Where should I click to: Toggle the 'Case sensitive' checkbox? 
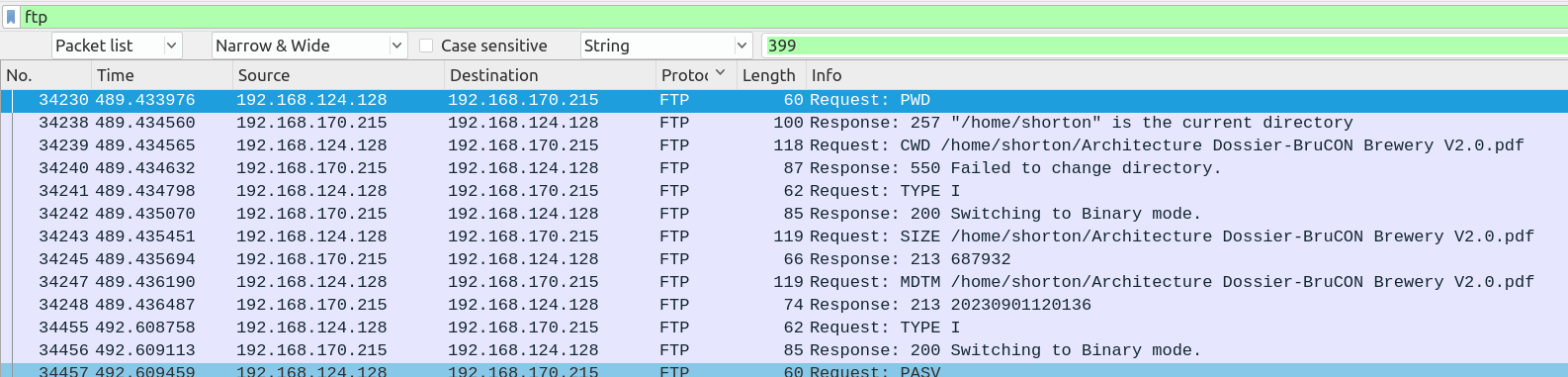tap(426, 46)
